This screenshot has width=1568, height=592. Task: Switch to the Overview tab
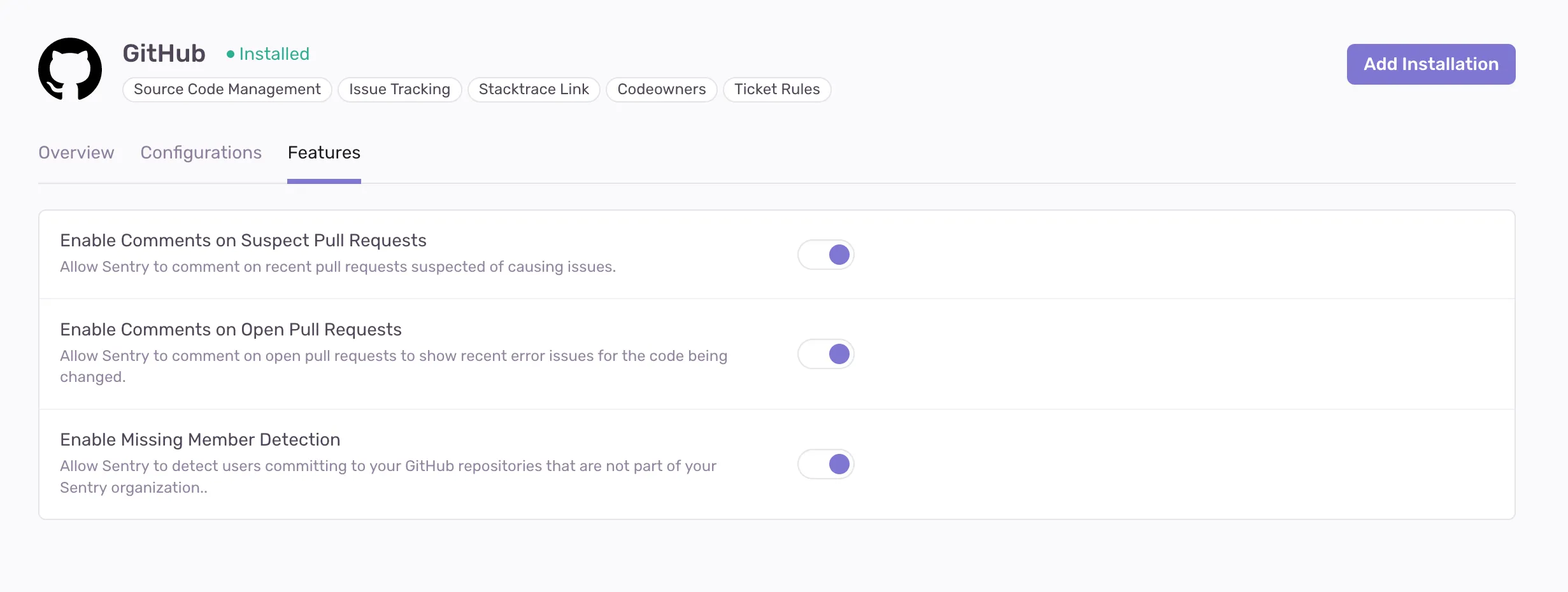76,153
